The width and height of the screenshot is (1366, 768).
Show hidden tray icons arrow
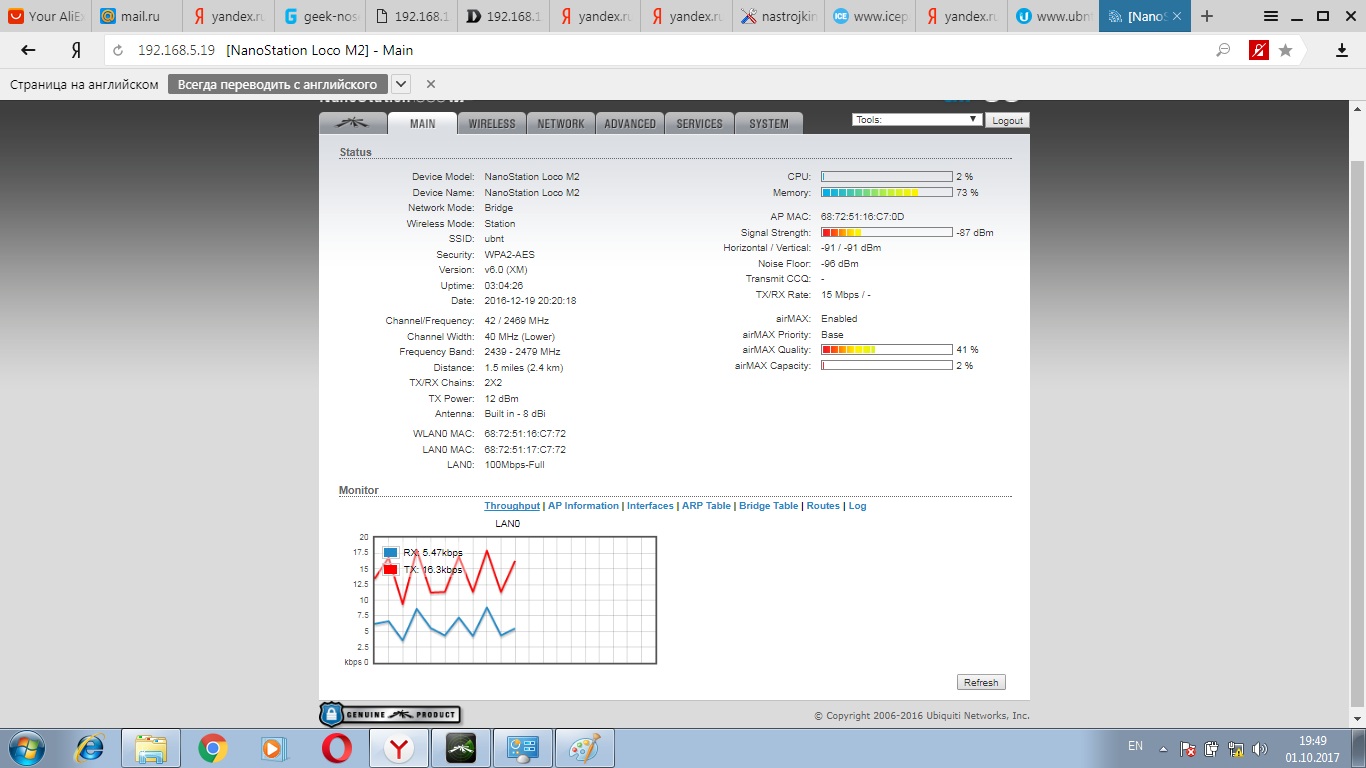coord(1163,748)
